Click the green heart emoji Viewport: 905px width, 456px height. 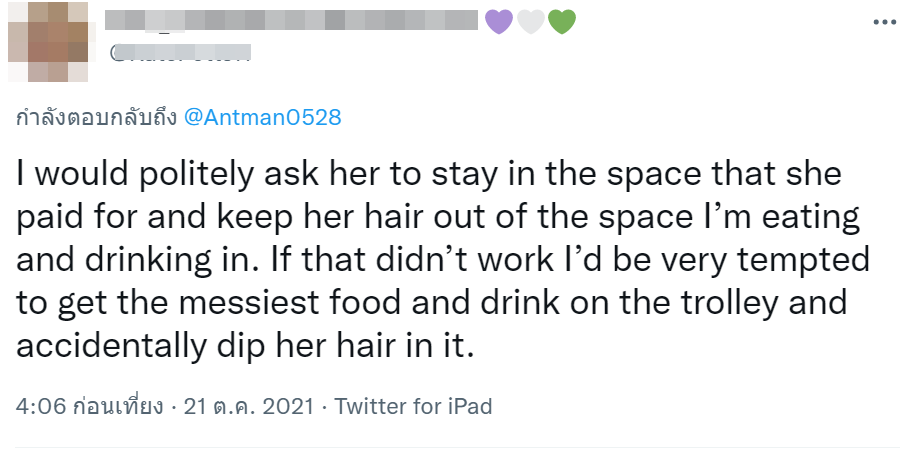pyautogui.click(x=562, y=21)
